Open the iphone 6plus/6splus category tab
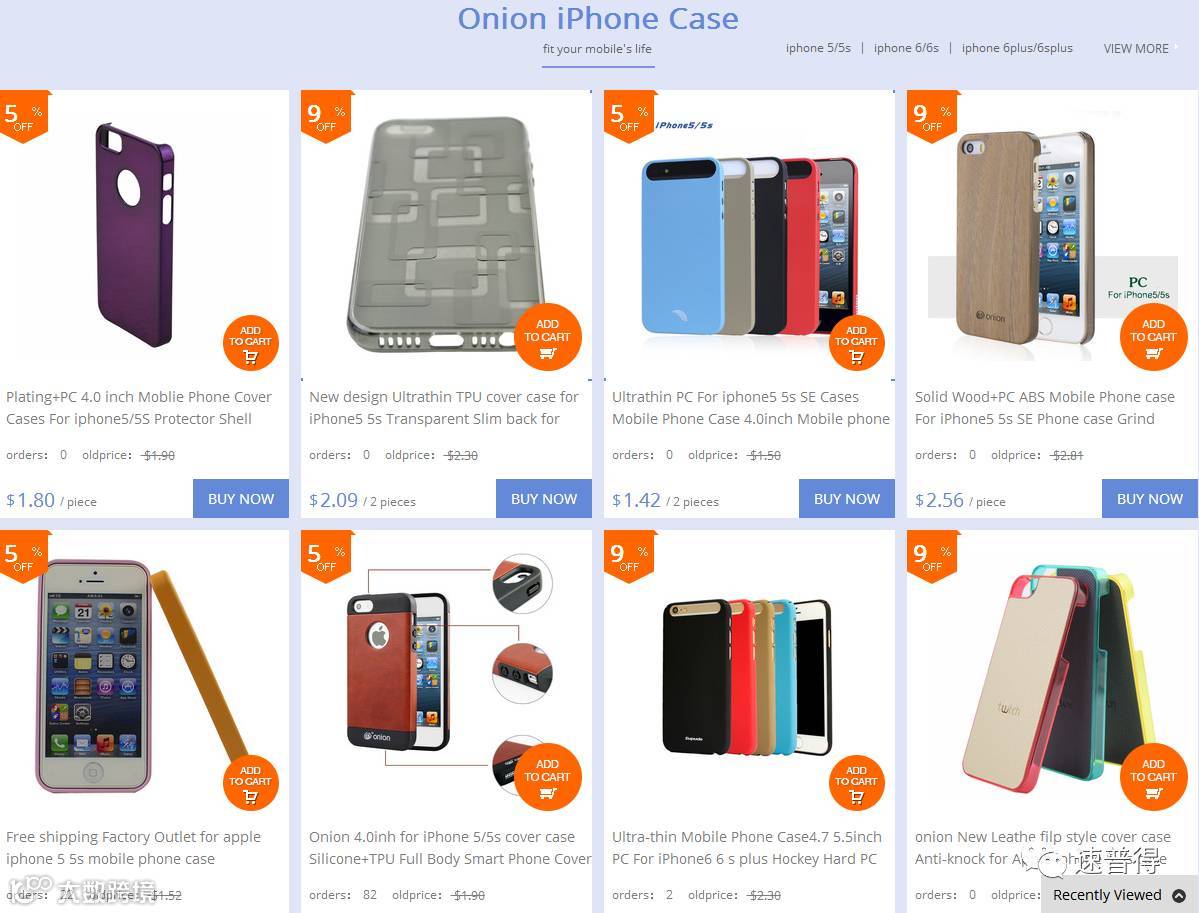The height and width of the screenshot is (913, 1199). pyautogui.click(x=1017, y=48)
